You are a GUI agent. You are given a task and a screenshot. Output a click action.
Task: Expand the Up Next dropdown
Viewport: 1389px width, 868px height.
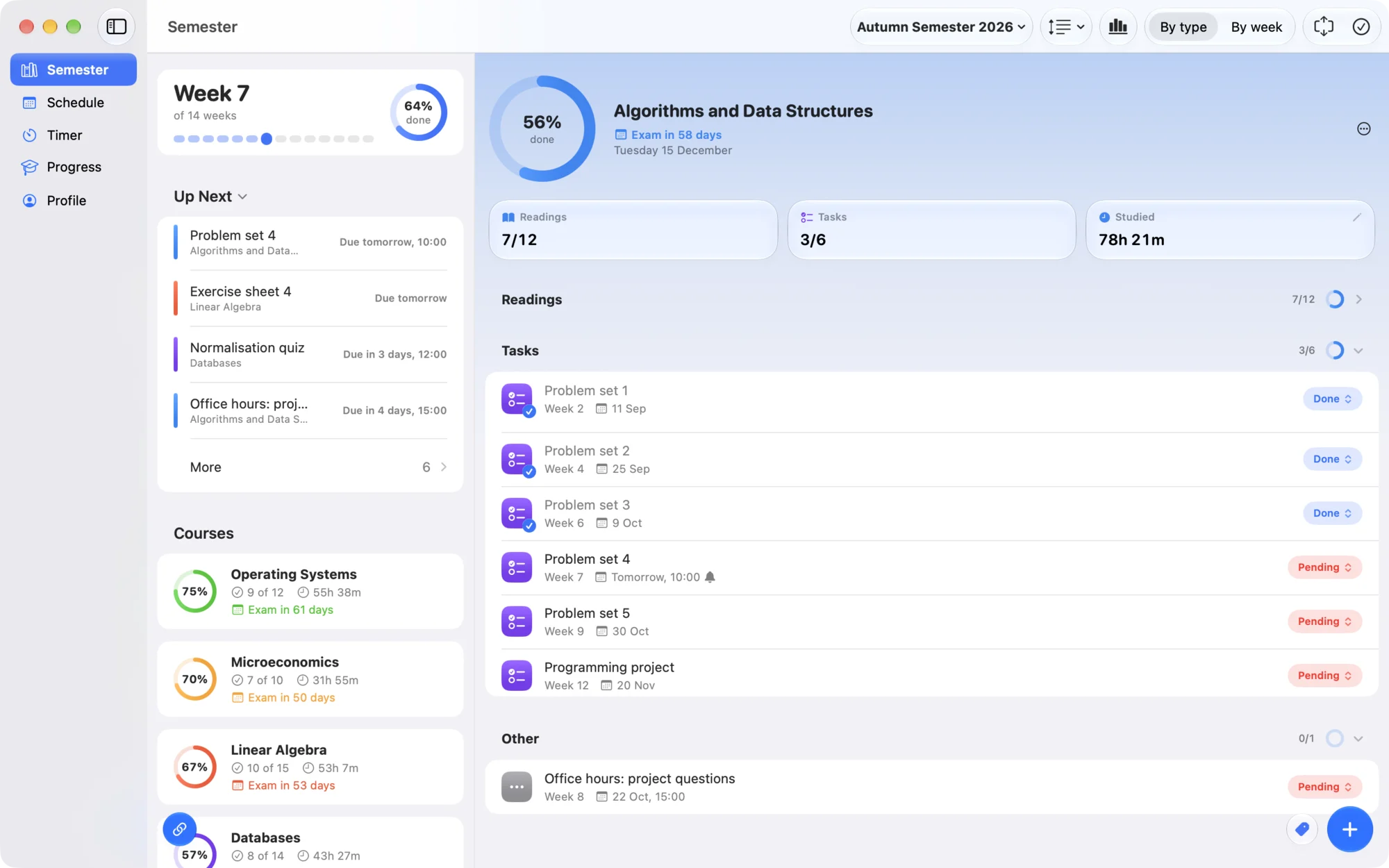(210, 197)
